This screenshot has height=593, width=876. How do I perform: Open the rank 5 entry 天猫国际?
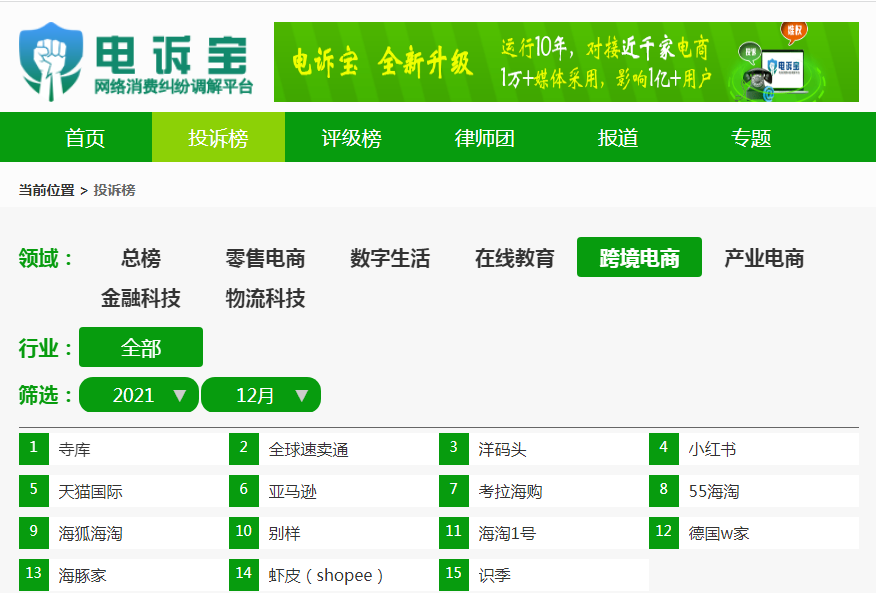tap(124, 491)
